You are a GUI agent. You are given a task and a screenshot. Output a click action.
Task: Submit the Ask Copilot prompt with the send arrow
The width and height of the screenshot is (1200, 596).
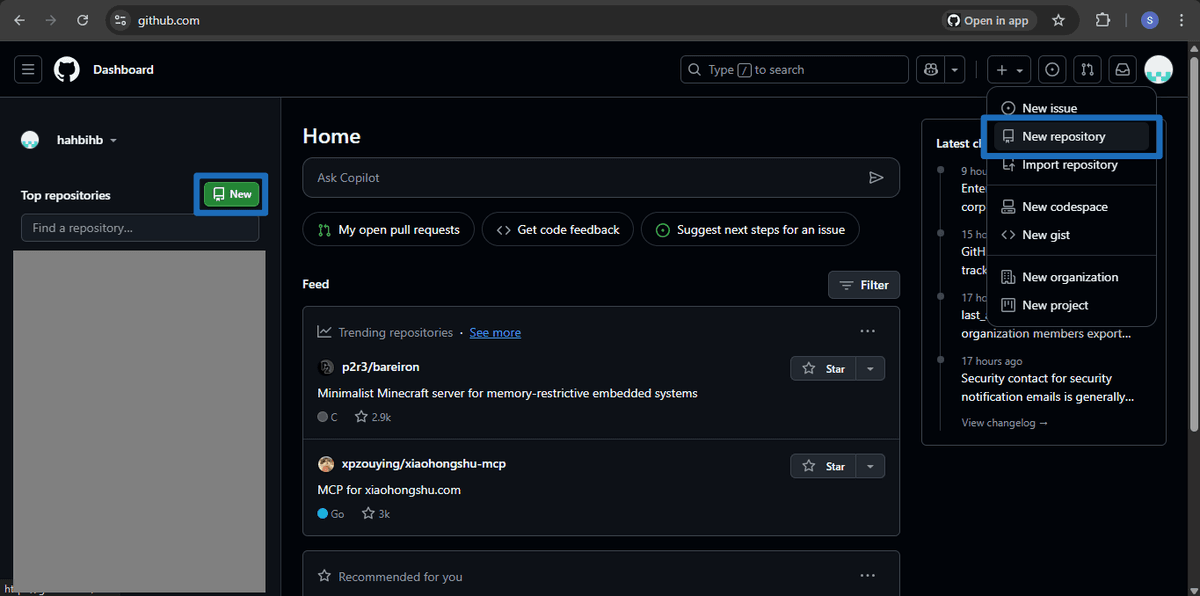pyautogui.click(x=877, y=177)
